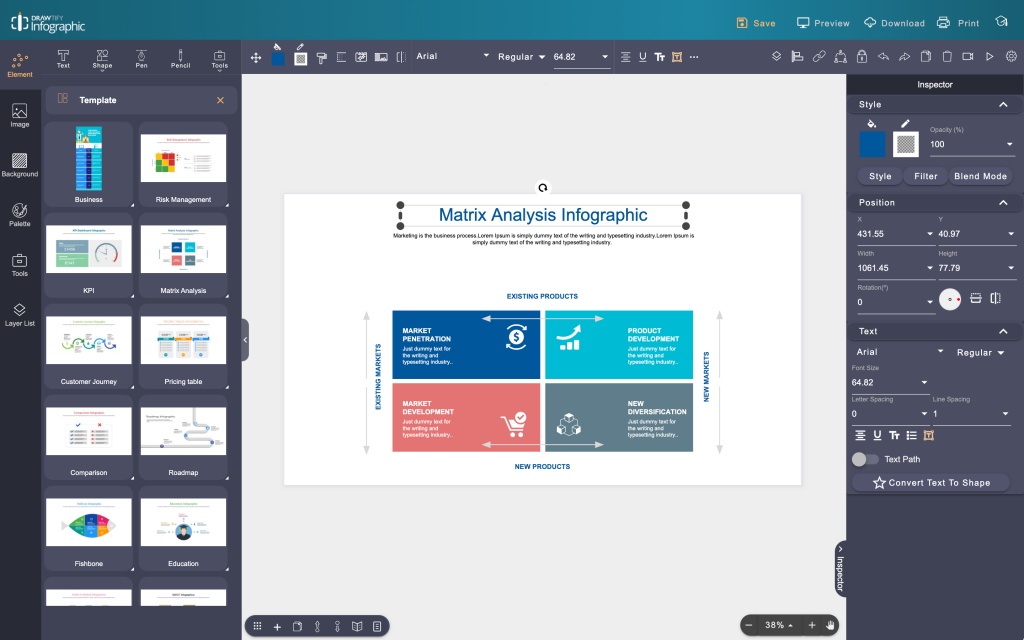Open the Image panel in left sidebar
Viewport: 1024px width, 640px height.
(x=19, y=113)
